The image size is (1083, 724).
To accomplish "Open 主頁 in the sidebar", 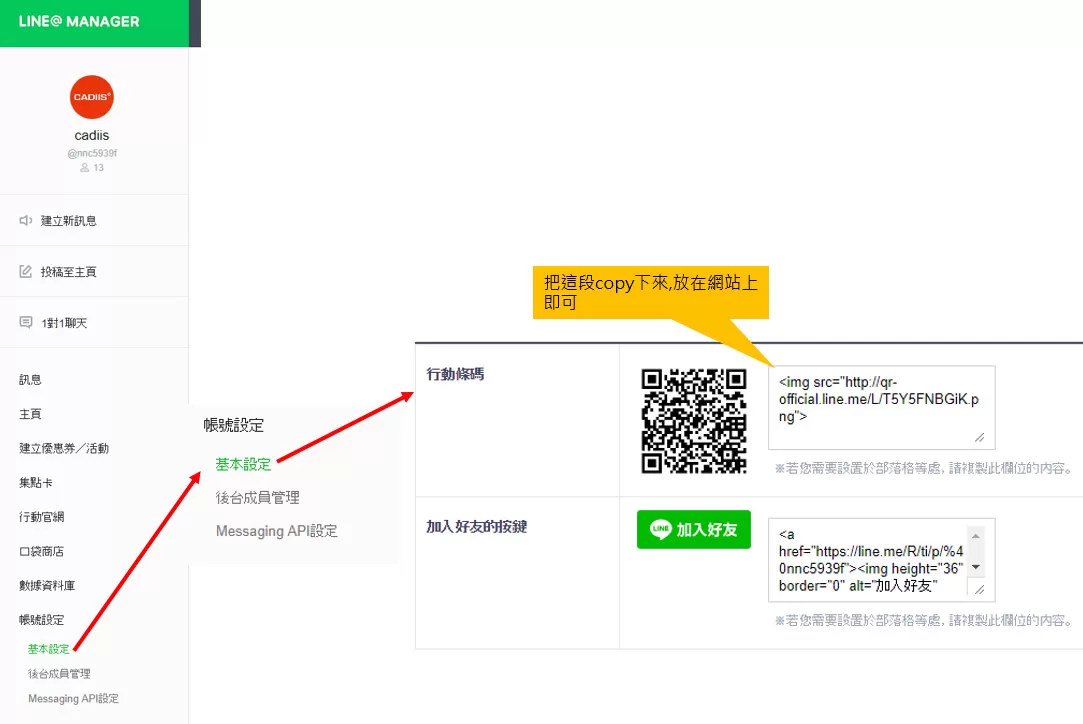I will click(31, 414).
